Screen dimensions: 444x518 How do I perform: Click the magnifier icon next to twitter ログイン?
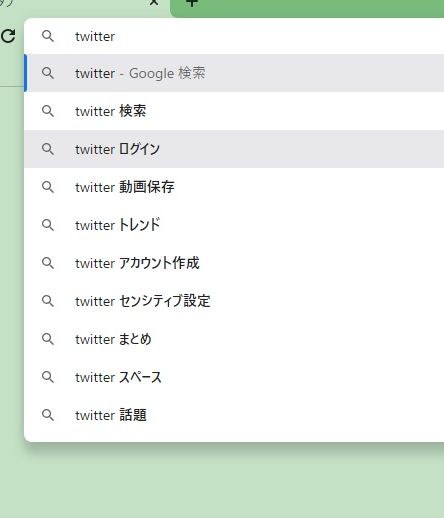click(x=48, y=149)
